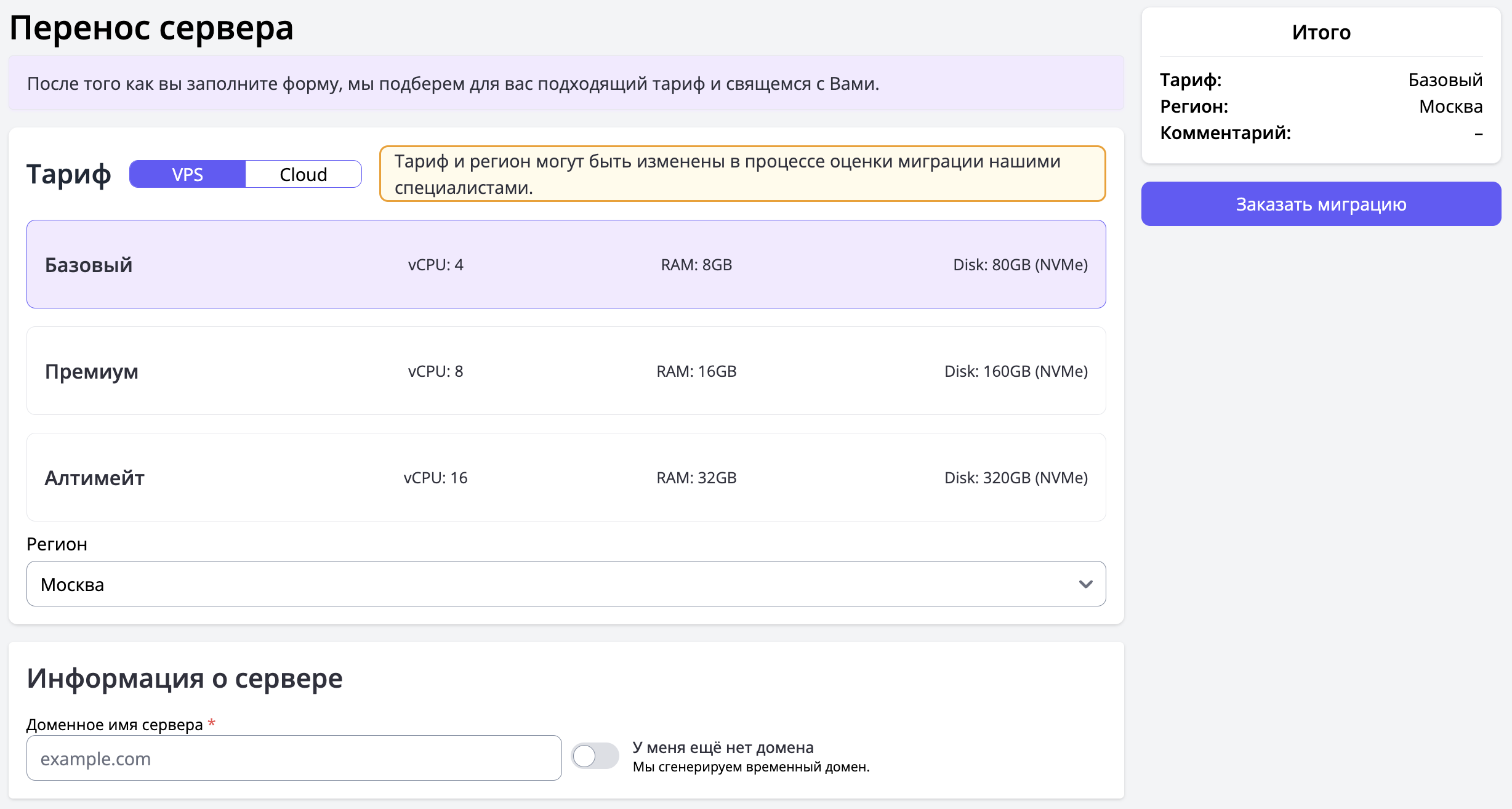Click the chevron arrow in region selector
The width and height of the screenshot is (1512, 809).
click(x=1085, y=584)
